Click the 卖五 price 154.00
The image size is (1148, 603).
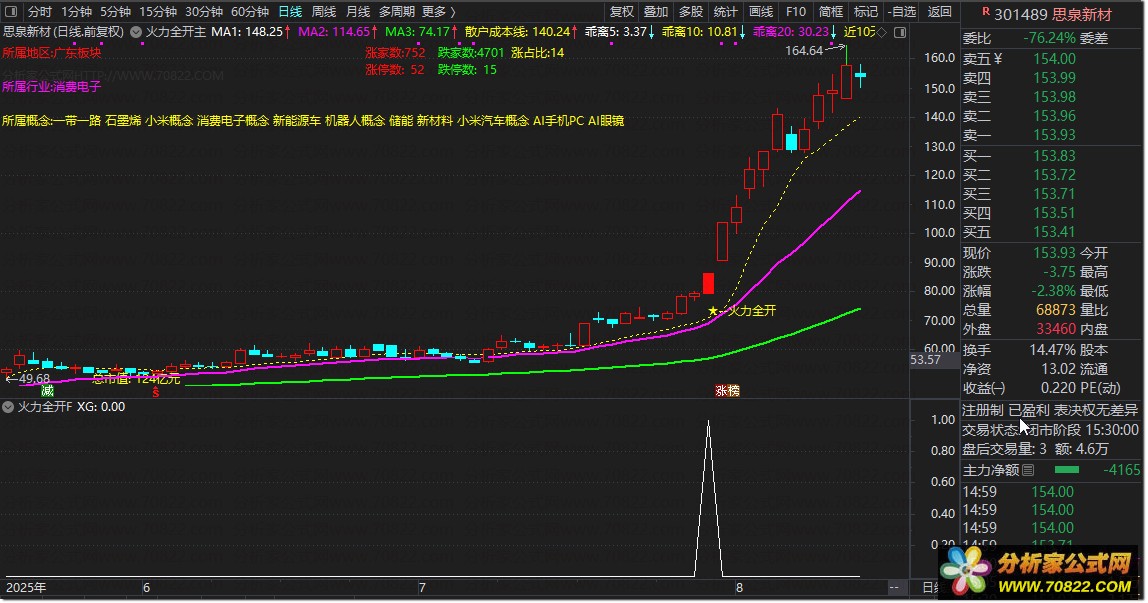[1054, 59]
